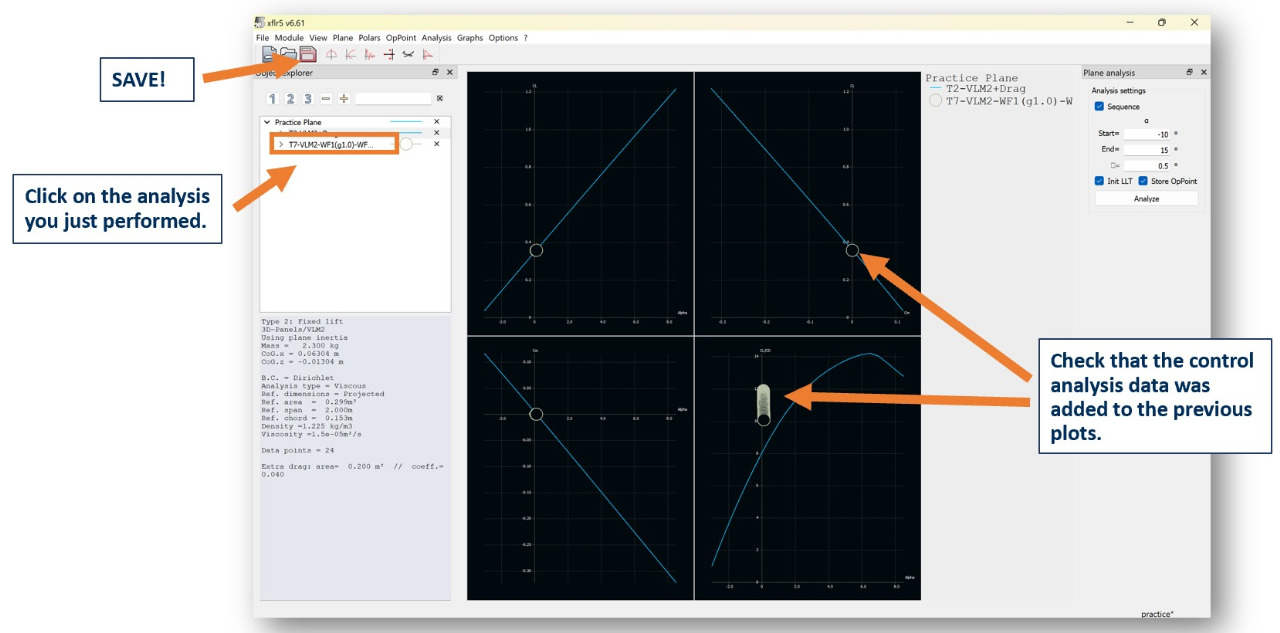The image size is (1280, 633).
Task: Click the number 3 button in Object Explorer
Action: (x=308, y=98)
